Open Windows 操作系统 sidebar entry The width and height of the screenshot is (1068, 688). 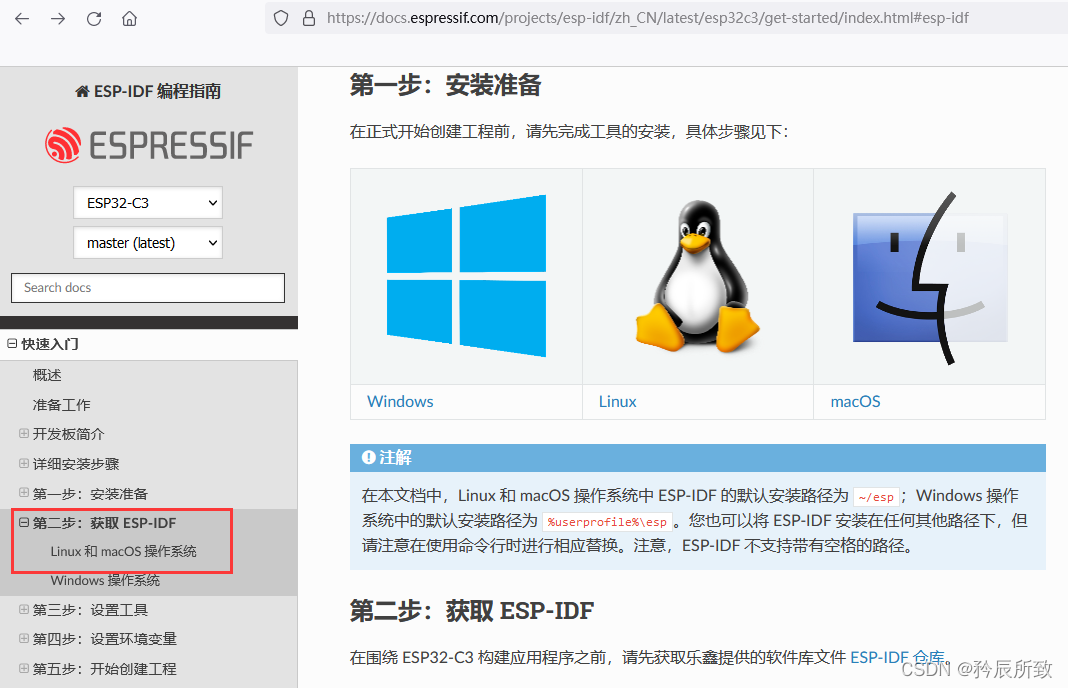coord(105,580)
